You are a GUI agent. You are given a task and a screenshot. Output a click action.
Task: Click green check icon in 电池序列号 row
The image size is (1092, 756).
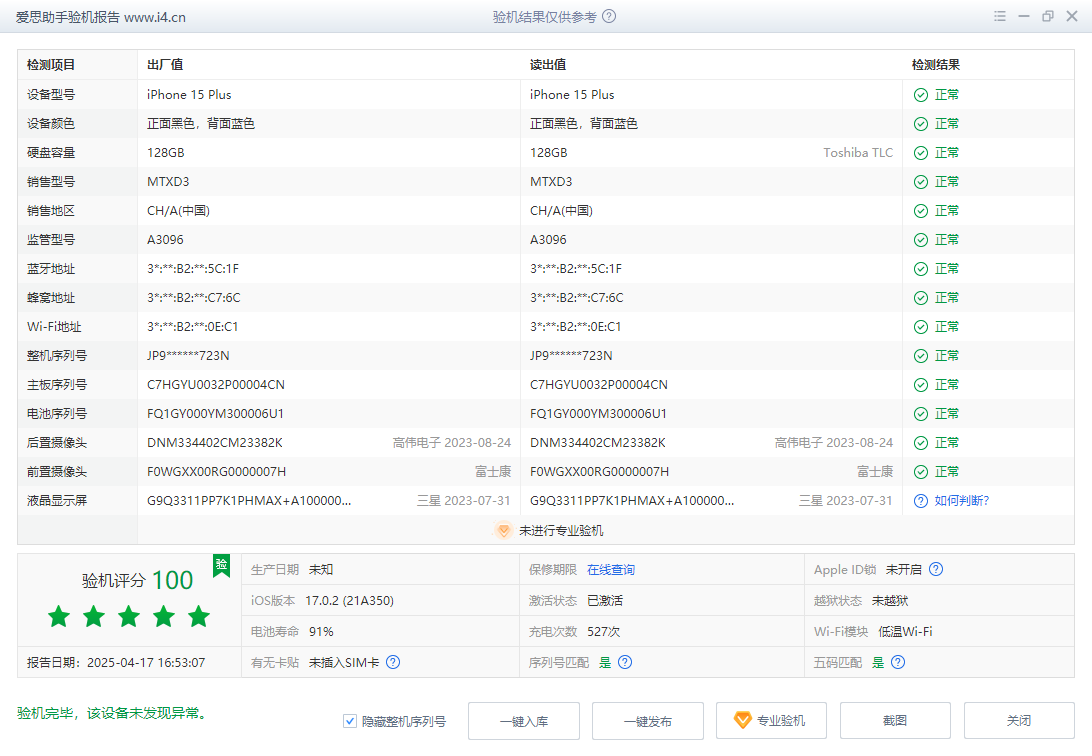[921, 414]
